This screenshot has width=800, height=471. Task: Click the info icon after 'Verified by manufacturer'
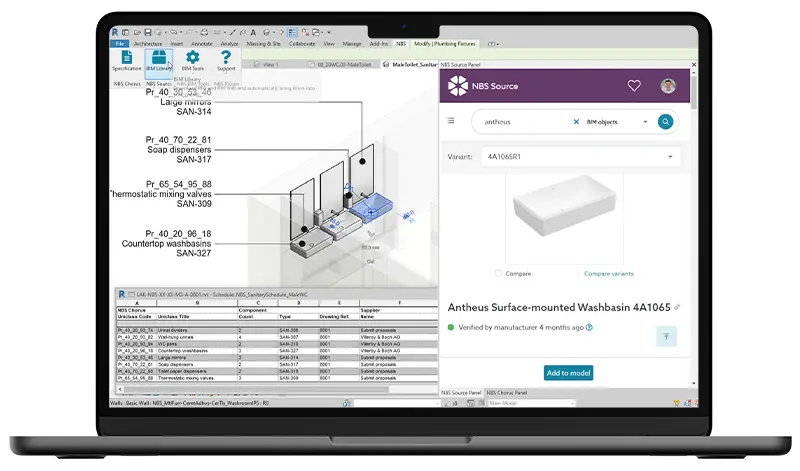(x=589, y=328)
